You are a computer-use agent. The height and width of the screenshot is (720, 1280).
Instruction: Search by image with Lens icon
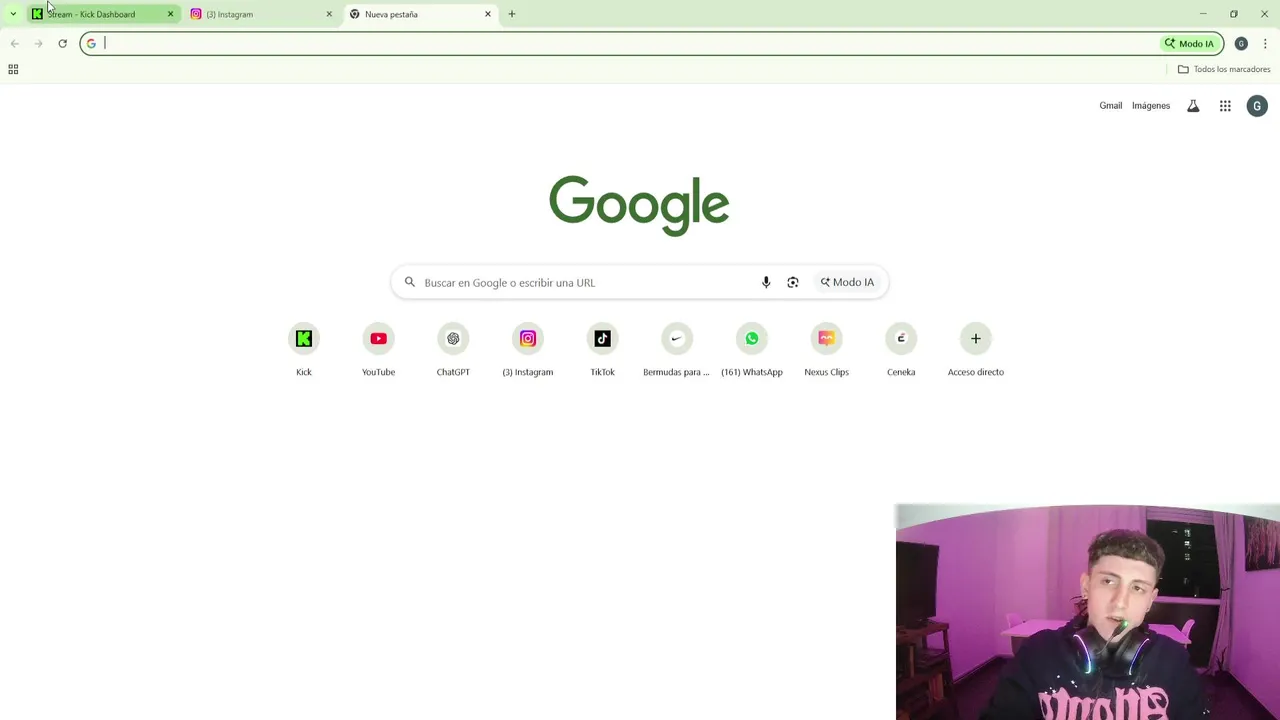point(793,282)
